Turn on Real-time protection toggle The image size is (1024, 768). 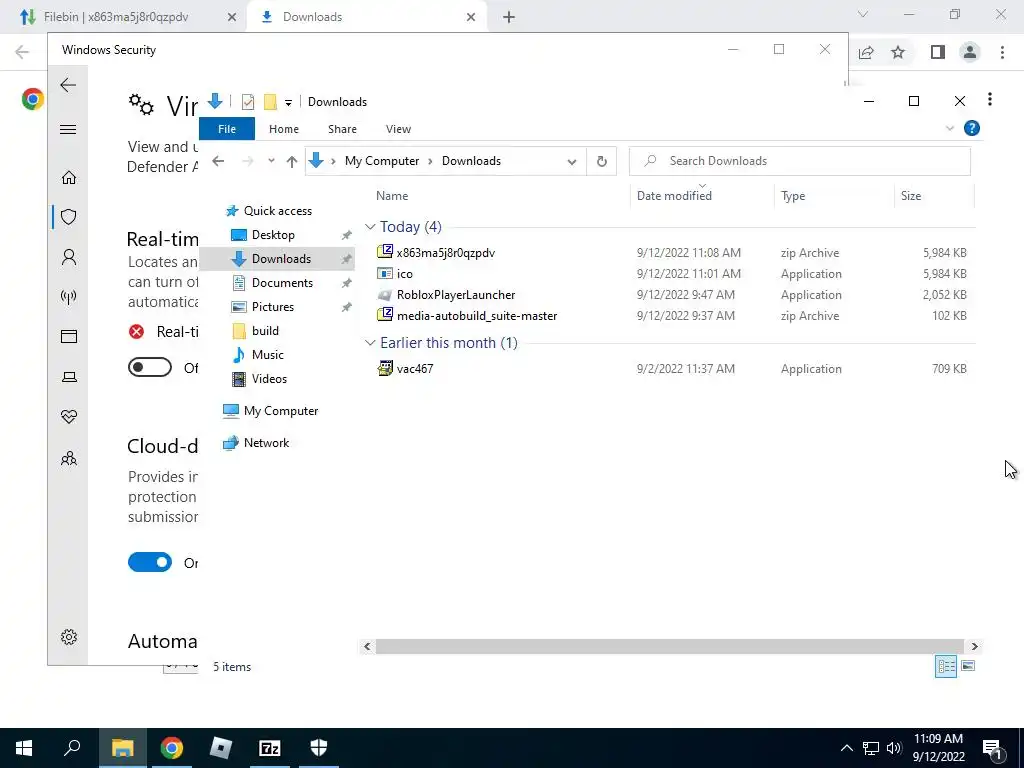150,367
